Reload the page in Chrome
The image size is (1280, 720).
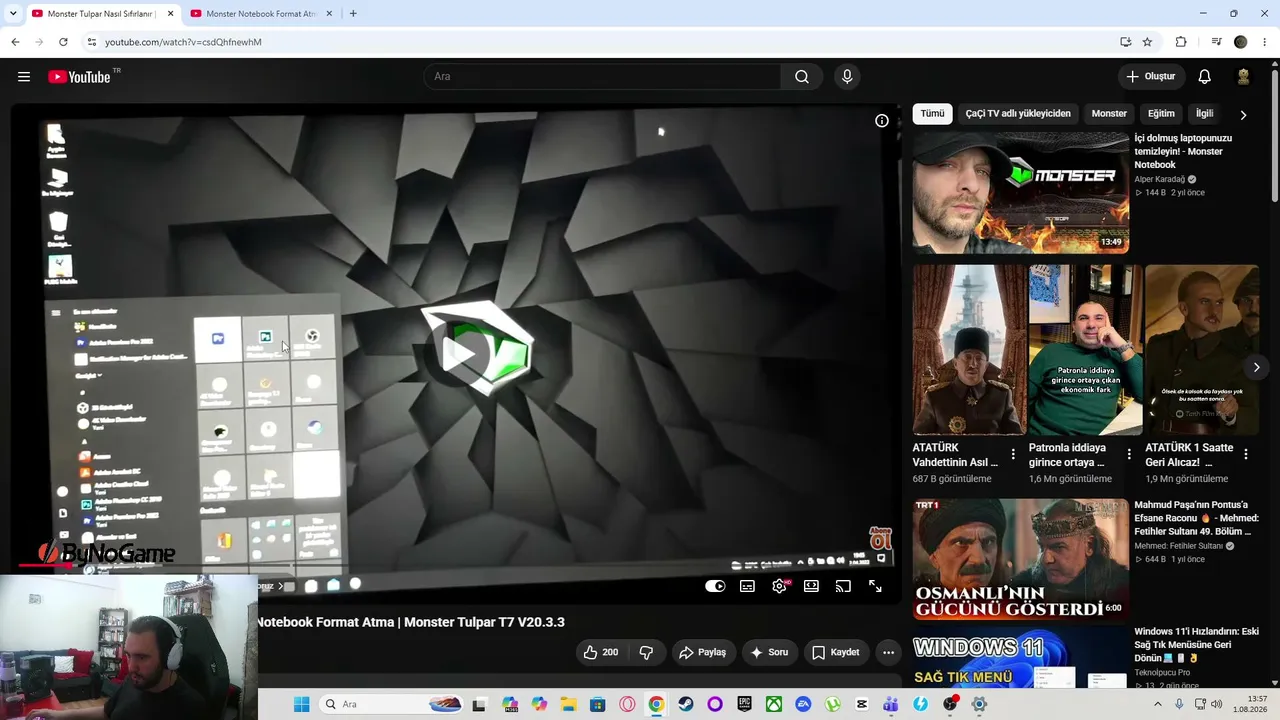click(x=63, y=42)
